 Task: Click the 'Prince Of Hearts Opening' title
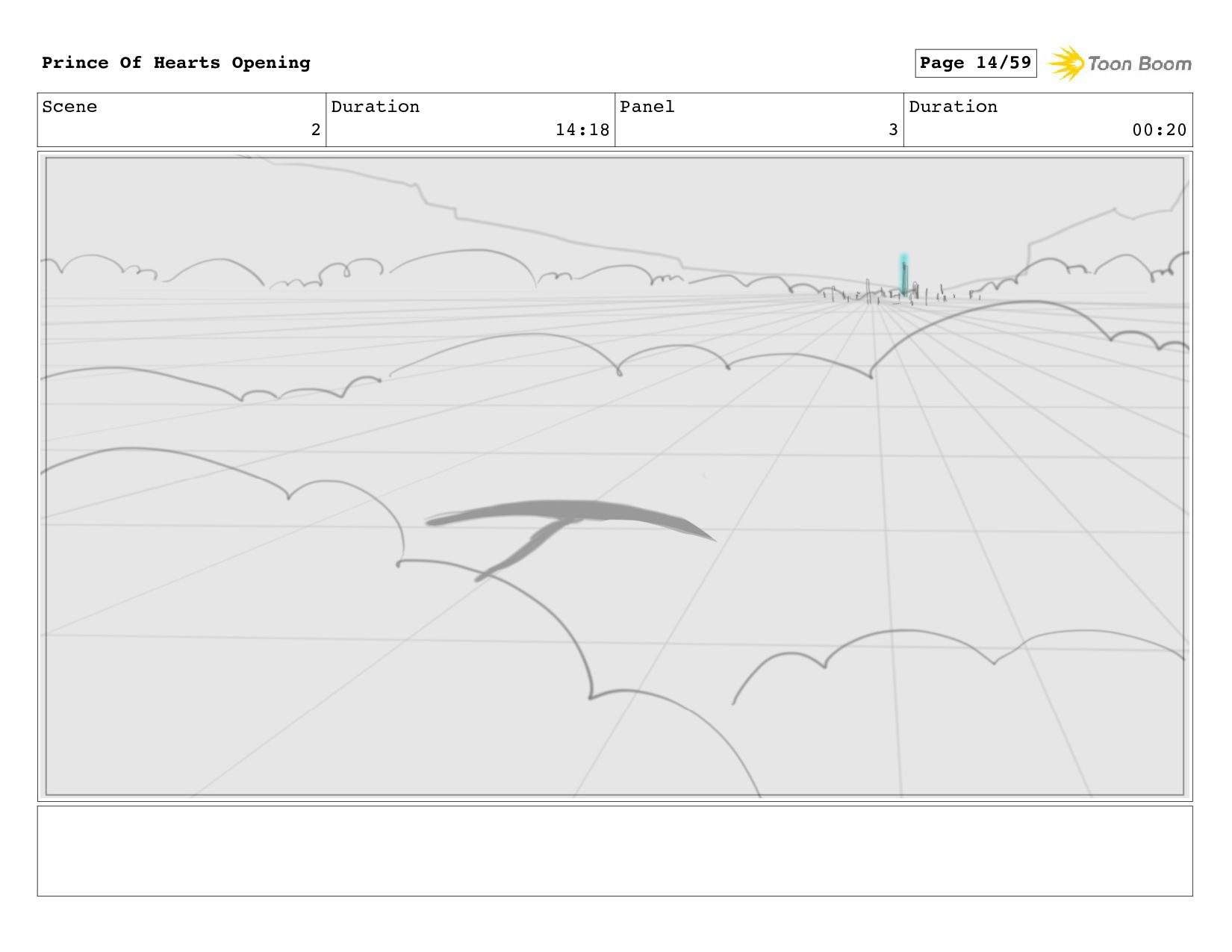click(x=176, y=63)
